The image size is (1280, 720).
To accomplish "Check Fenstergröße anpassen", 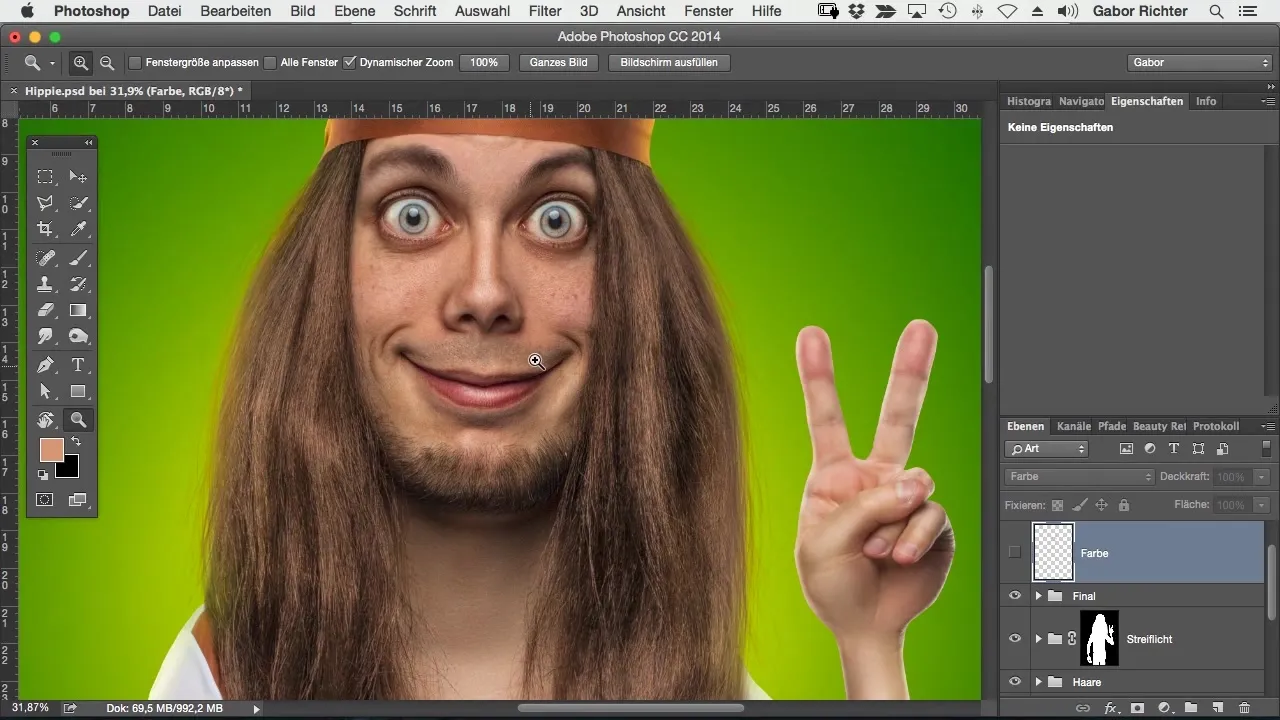I will point(135,62).
